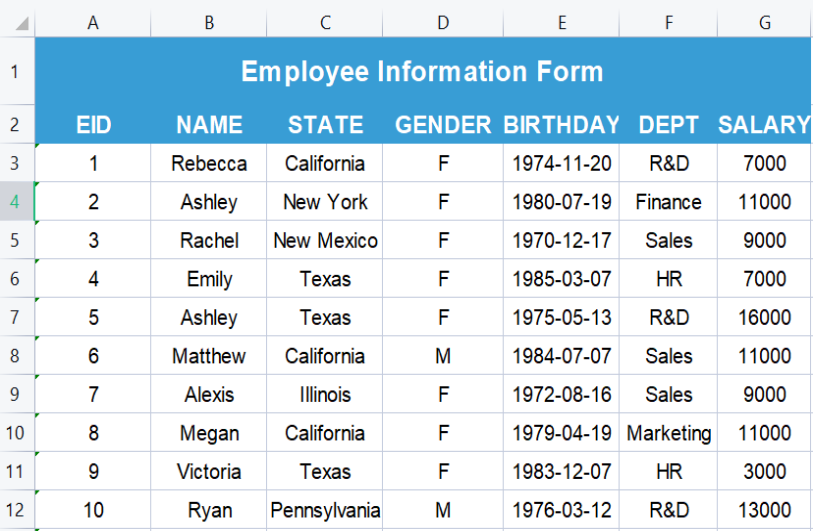This screenshot has width=813, height=531.
Task: Click the cell containing Rebecca
Action: pos(209,163)
